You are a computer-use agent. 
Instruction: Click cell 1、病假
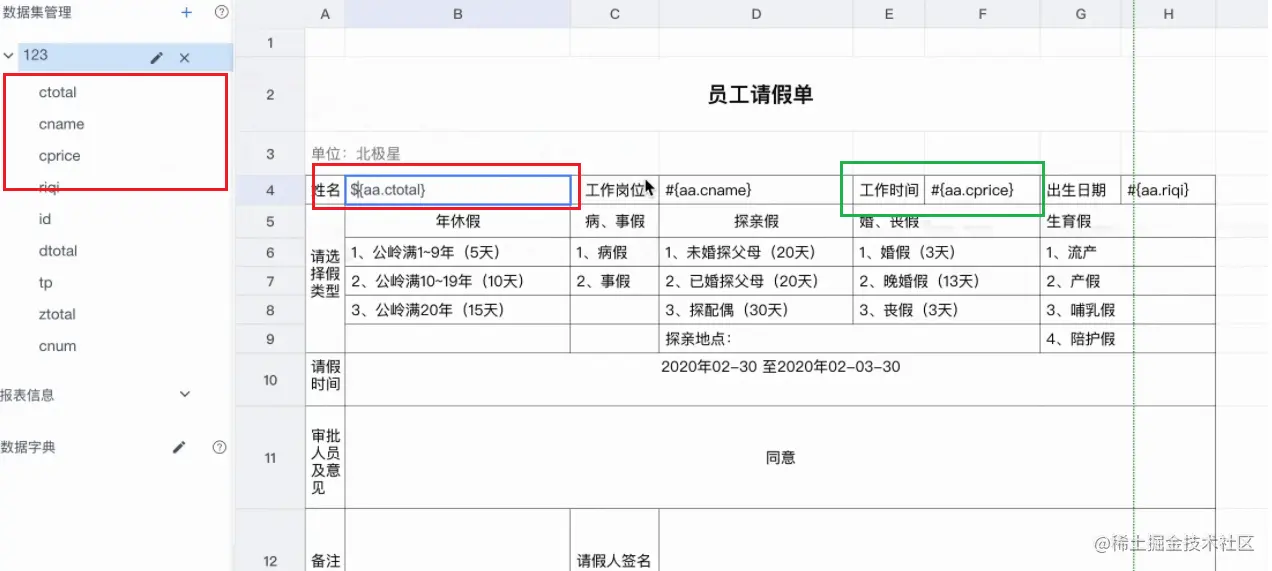click(615, 253)
